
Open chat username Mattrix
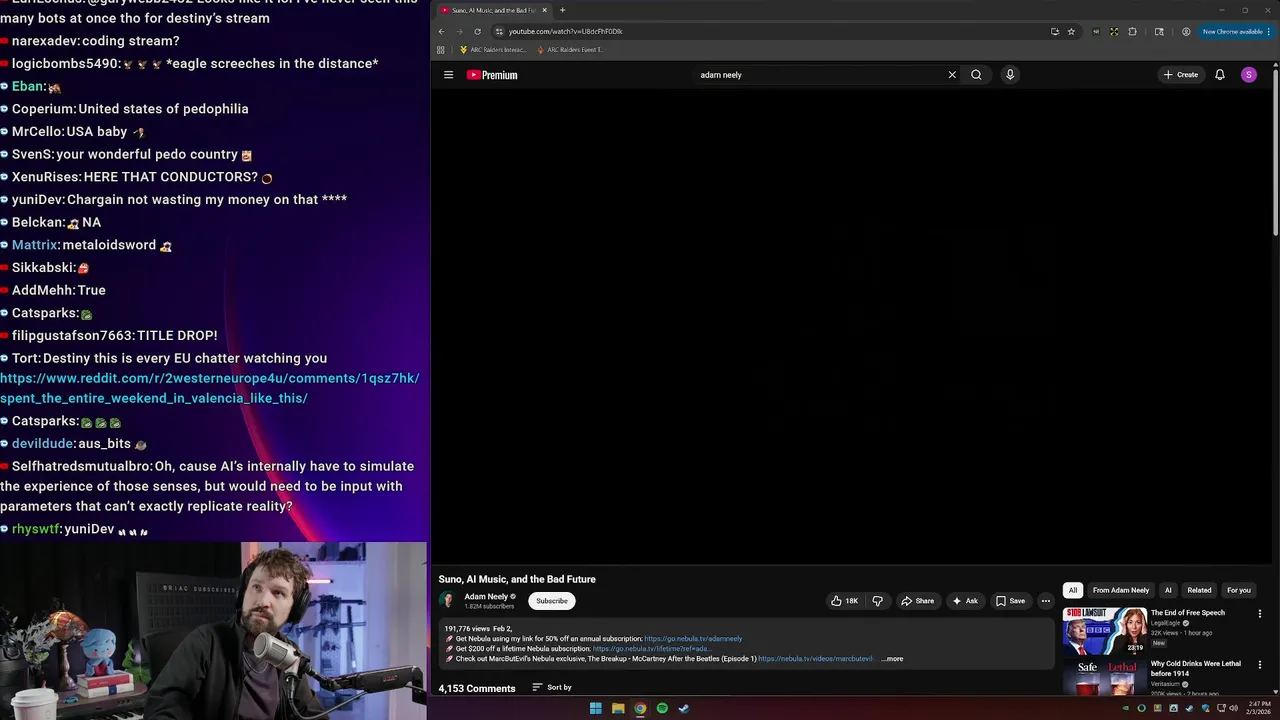35,245
